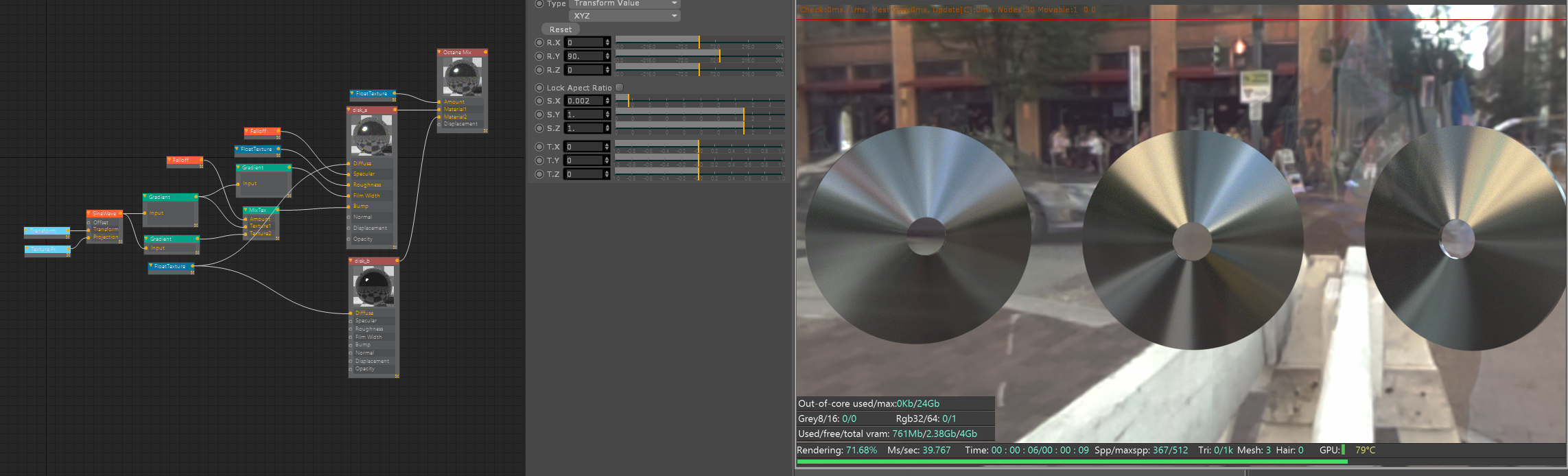Click the SineWave node output port
The height and width of the screenshot is (476, 1568).
(x=121, y=213)
